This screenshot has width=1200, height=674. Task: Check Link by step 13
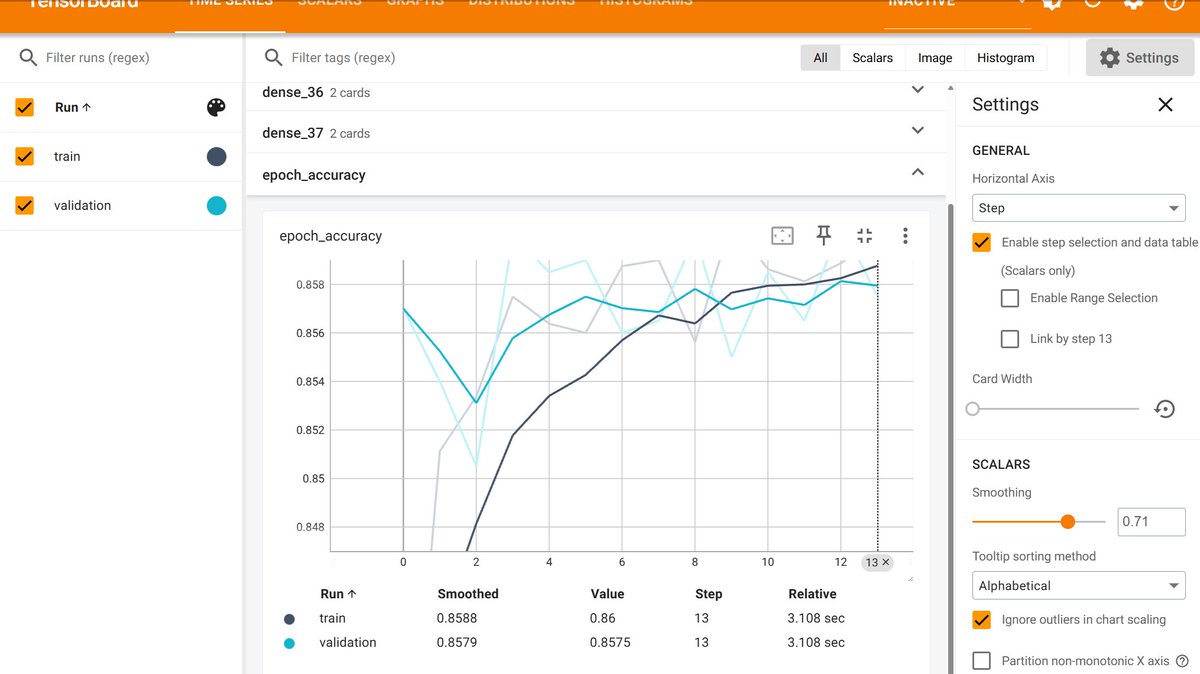1010,339
